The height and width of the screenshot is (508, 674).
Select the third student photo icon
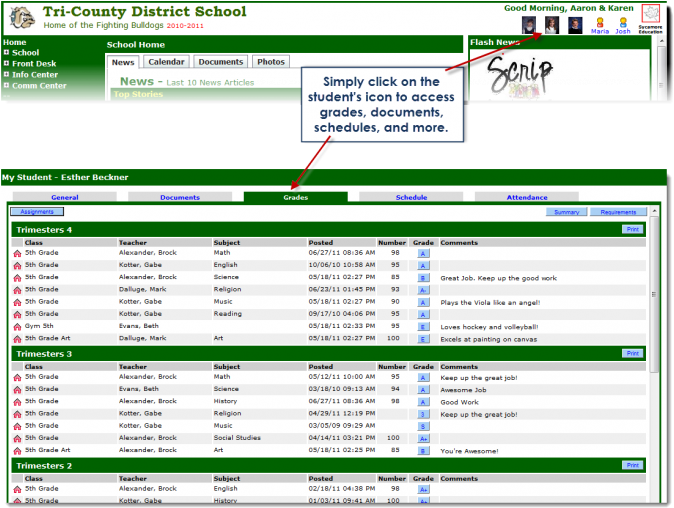tap(575, 25)
